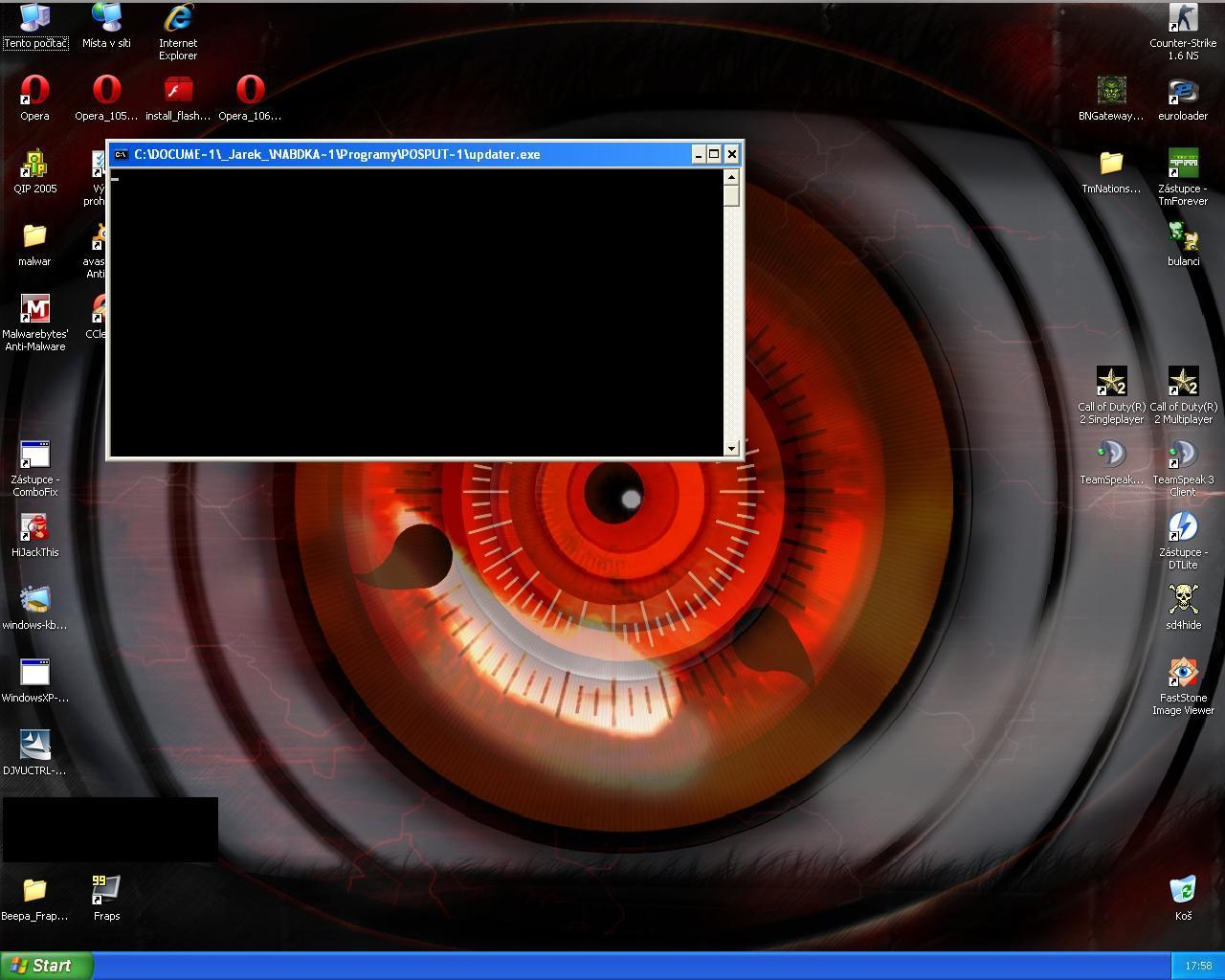This screenshot has height=980, width=1225.
Task: Open the QIP 2005 messenger icon
Action: (x=34, y=165)
